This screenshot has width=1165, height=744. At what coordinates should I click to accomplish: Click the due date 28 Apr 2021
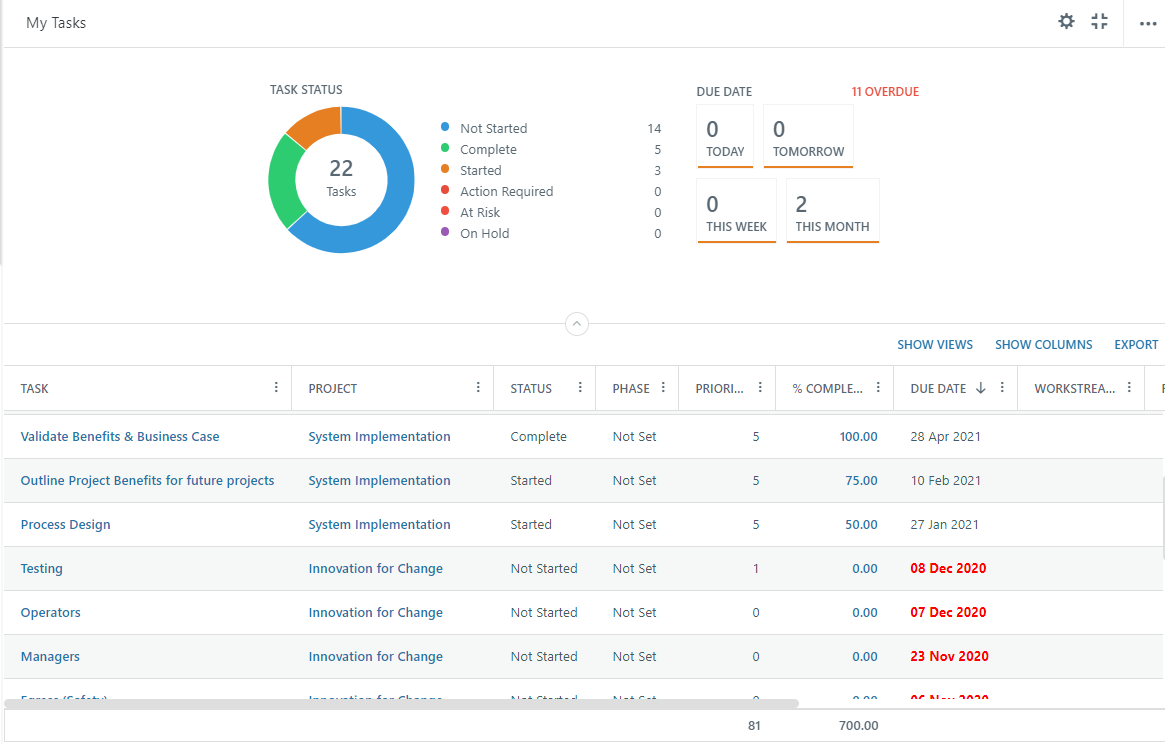(945, 437)
